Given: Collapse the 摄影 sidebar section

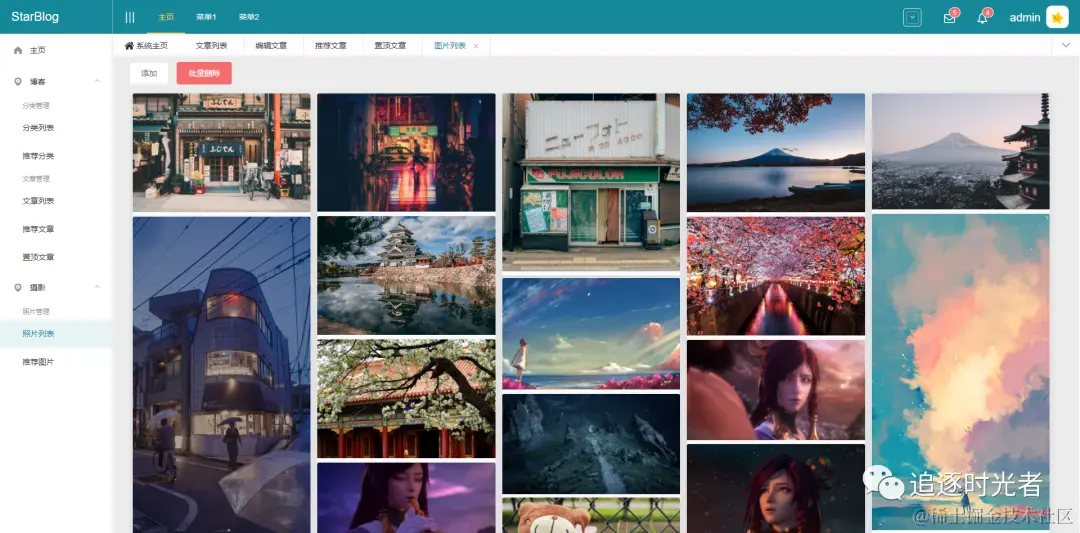Looking at the screenshot, I should coord(97,287).
